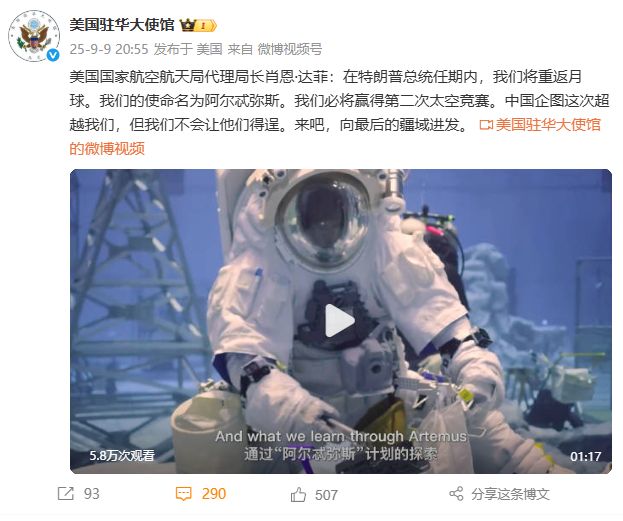The height and width of the screenshot is (521, 623).
Task: Click the US Embassy avatar image
Action: pyautogui.click(x=34, y=35)
